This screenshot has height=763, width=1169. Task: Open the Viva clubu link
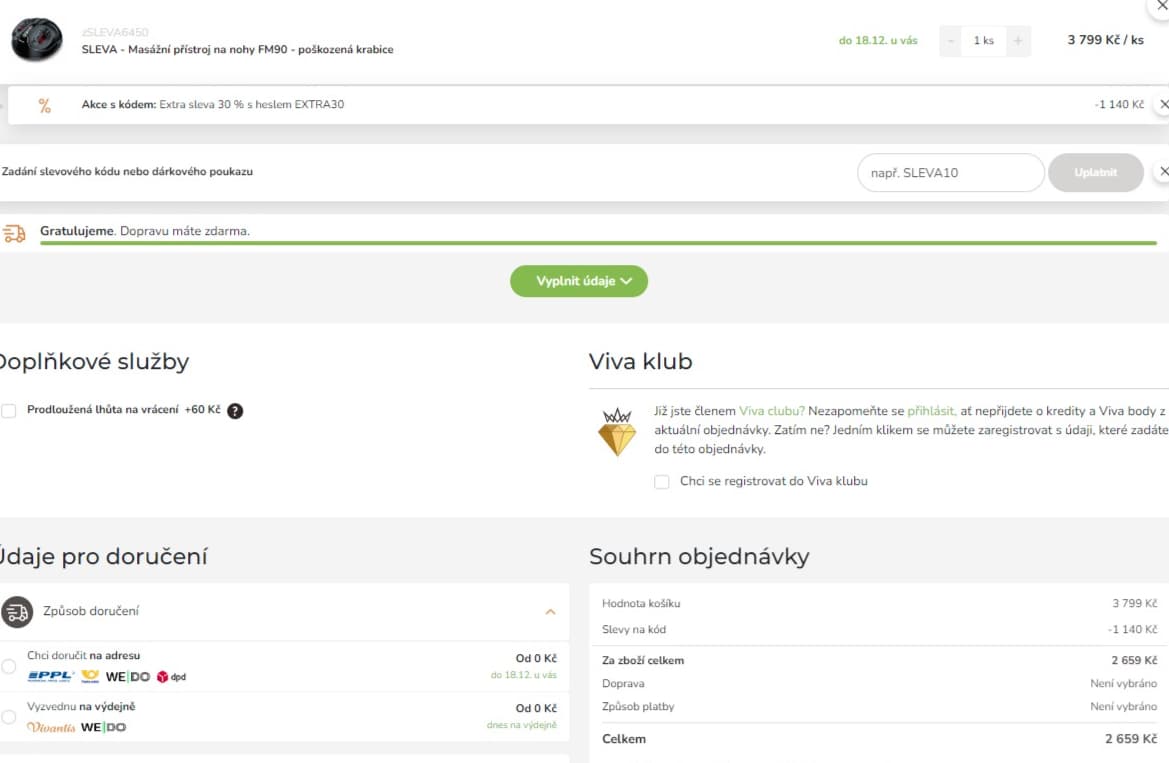[772, 411]
